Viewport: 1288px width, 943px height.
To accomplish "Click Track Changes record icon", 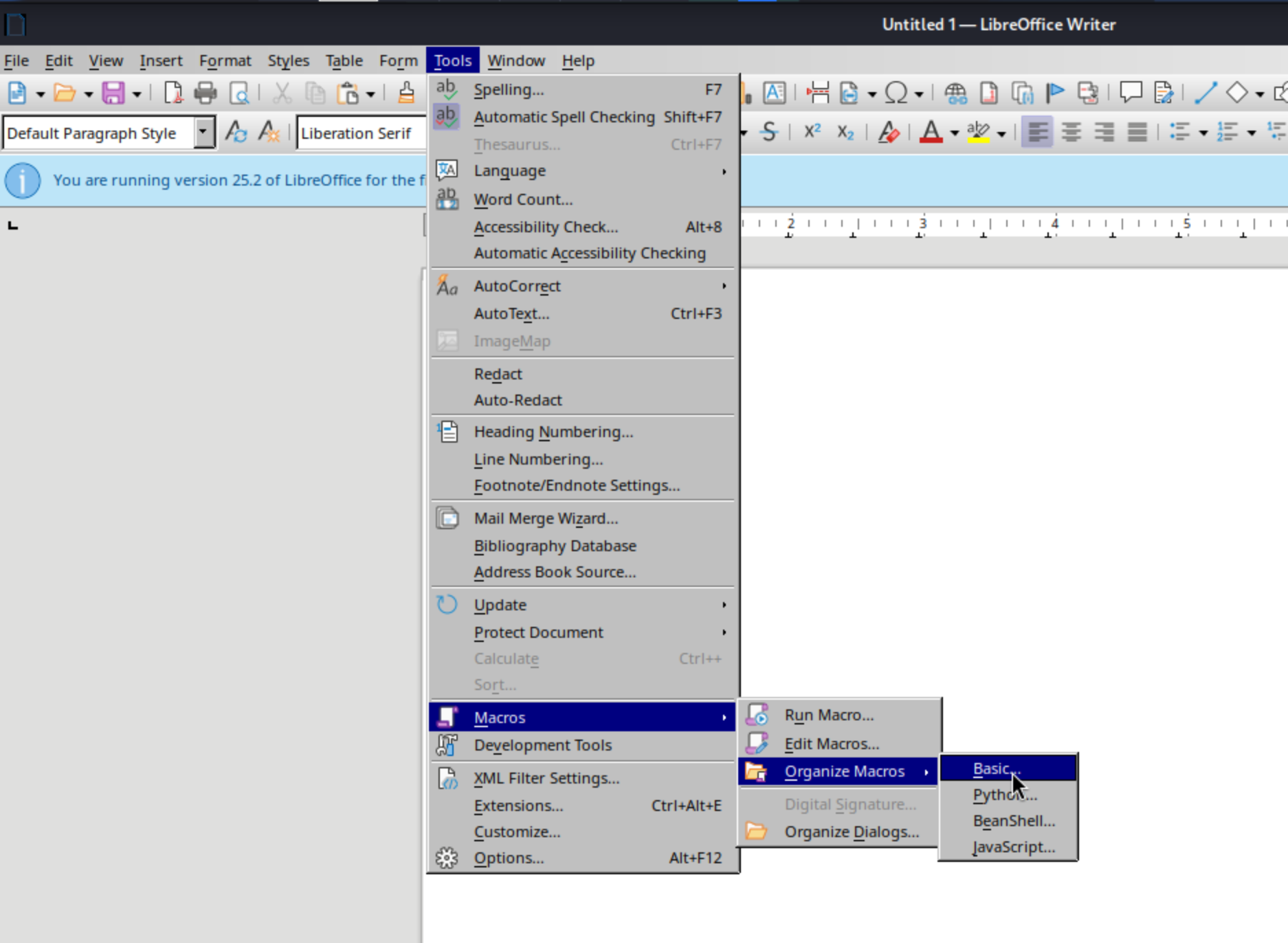I will click(1164, 93).
